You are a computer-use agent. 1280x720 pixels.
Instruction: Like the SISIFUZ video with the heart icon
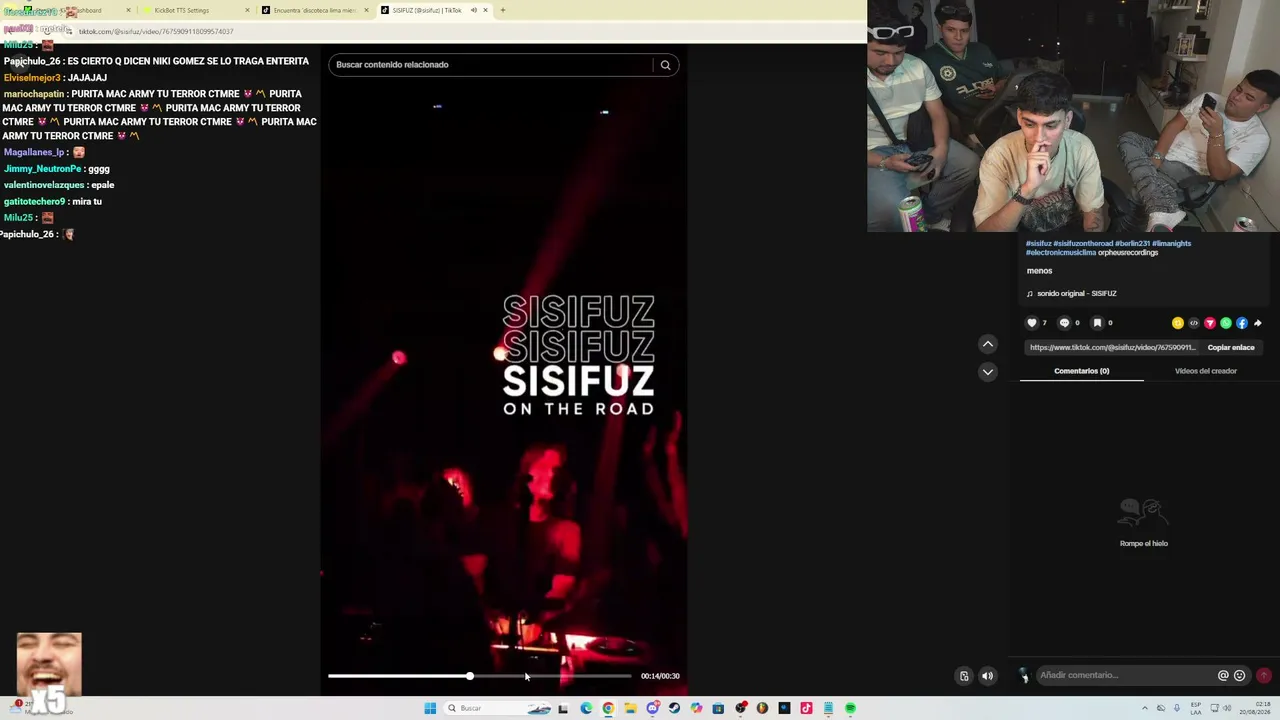[1032, 323]
